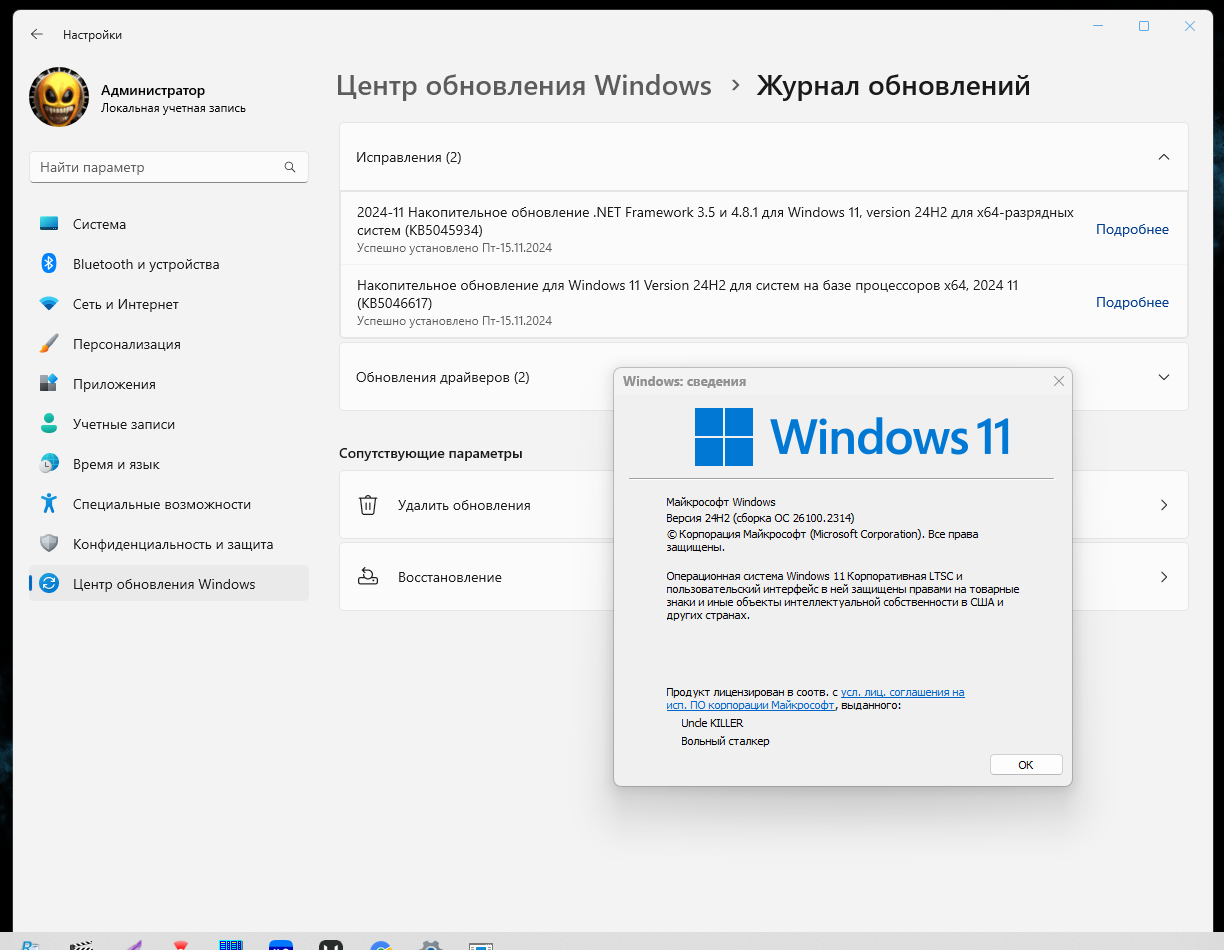Image resolution: width=1224 pixels, height=950 pixels.
Task: Open the Учетные записи section
Action: [169, 424]
